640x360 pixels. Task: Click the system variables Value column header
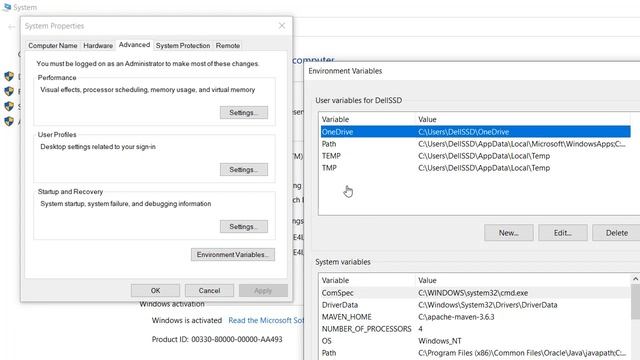click(523, 280)
